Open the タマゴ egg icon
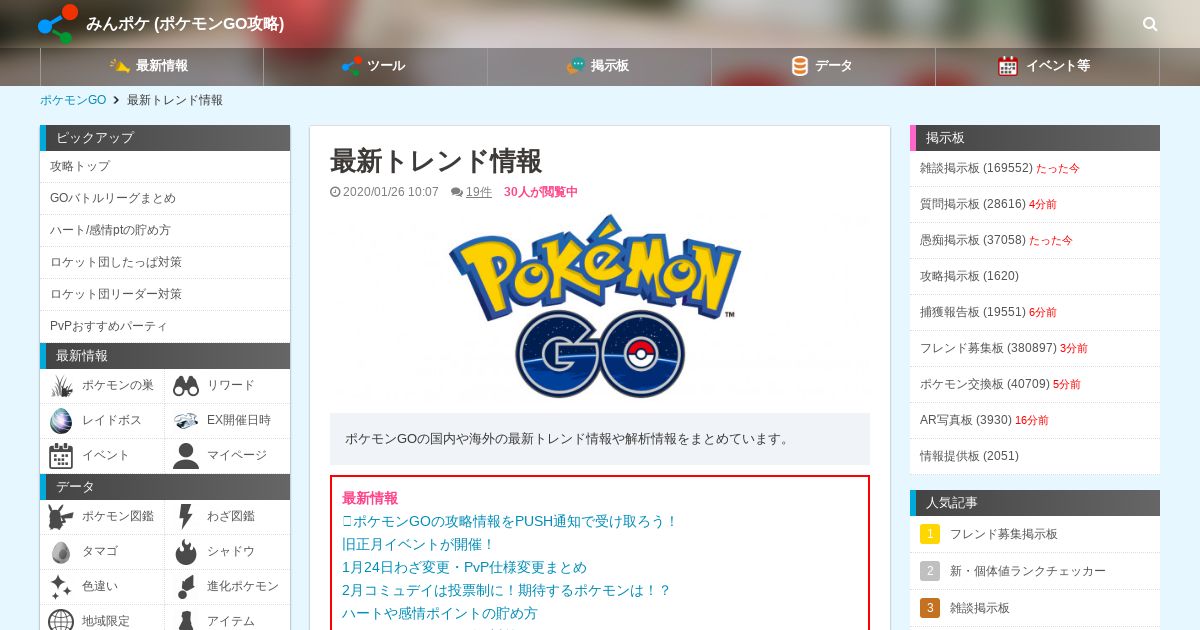Viewport: 1200px width, 630px height. point(61,552)
